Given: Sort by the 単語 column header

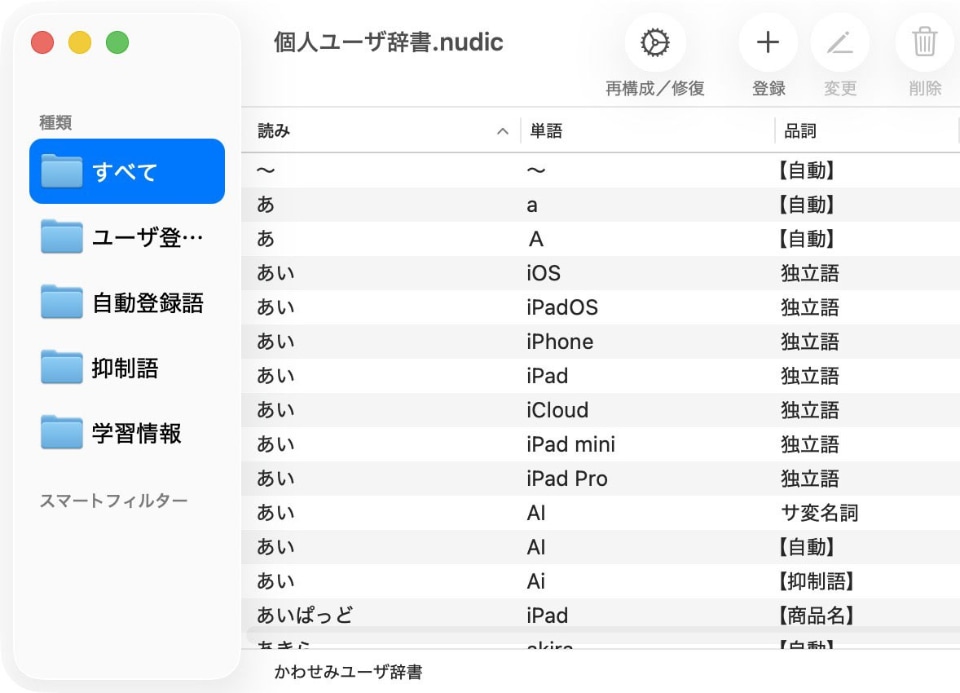Looking at the screenshot, I should tap(546, 131).
